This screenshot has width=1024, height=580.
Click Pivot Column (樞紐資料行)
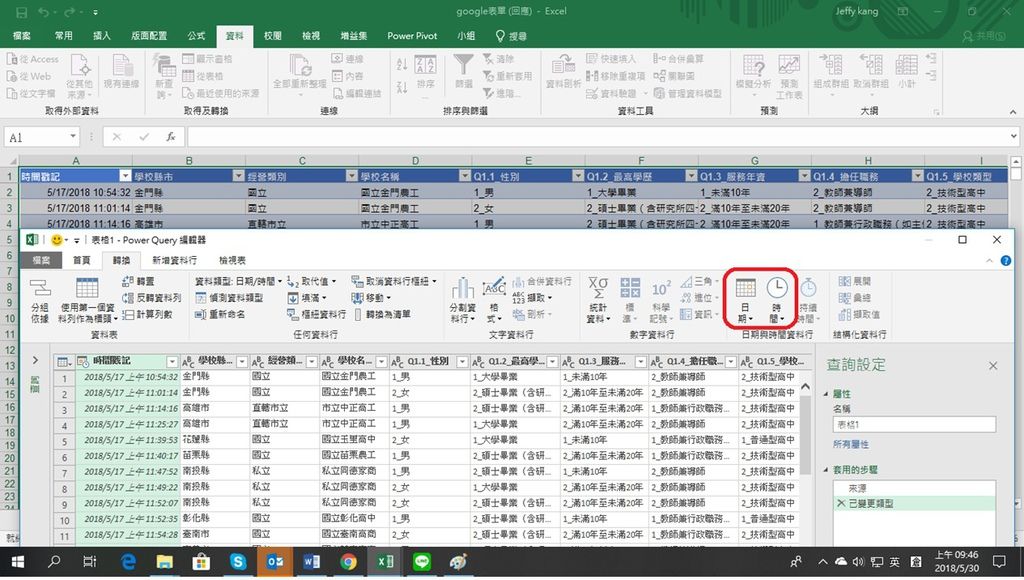[316, 314]
